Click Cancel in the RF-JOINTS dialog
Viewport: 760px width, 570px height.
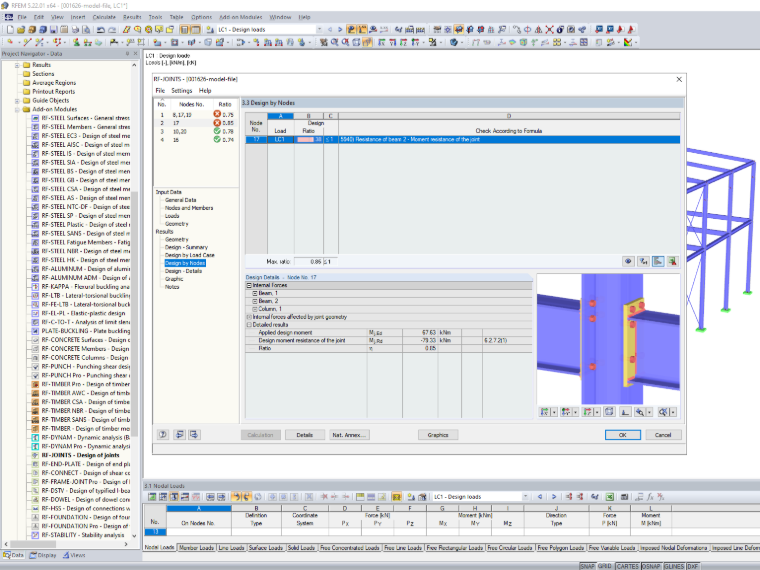click(x=663, y=435)
